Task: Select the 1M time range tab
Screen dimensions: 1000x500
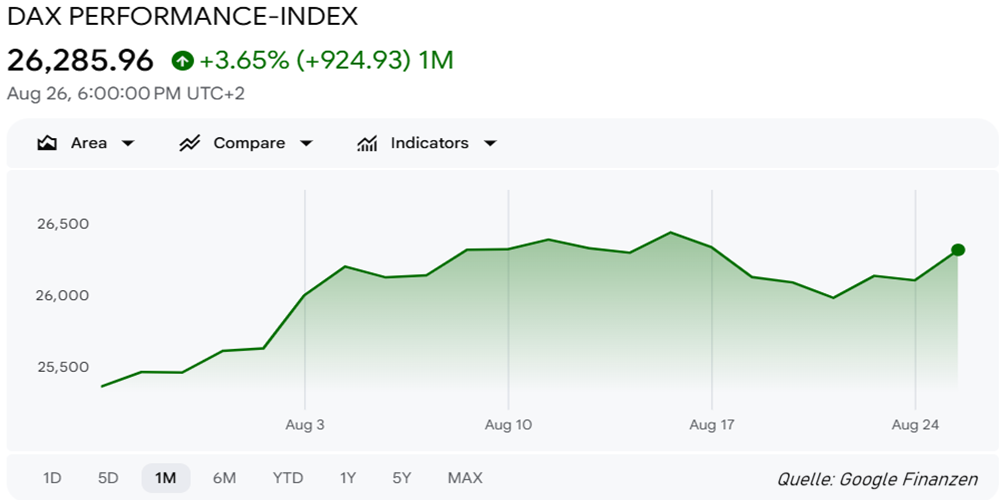Action: click(166, 478)
